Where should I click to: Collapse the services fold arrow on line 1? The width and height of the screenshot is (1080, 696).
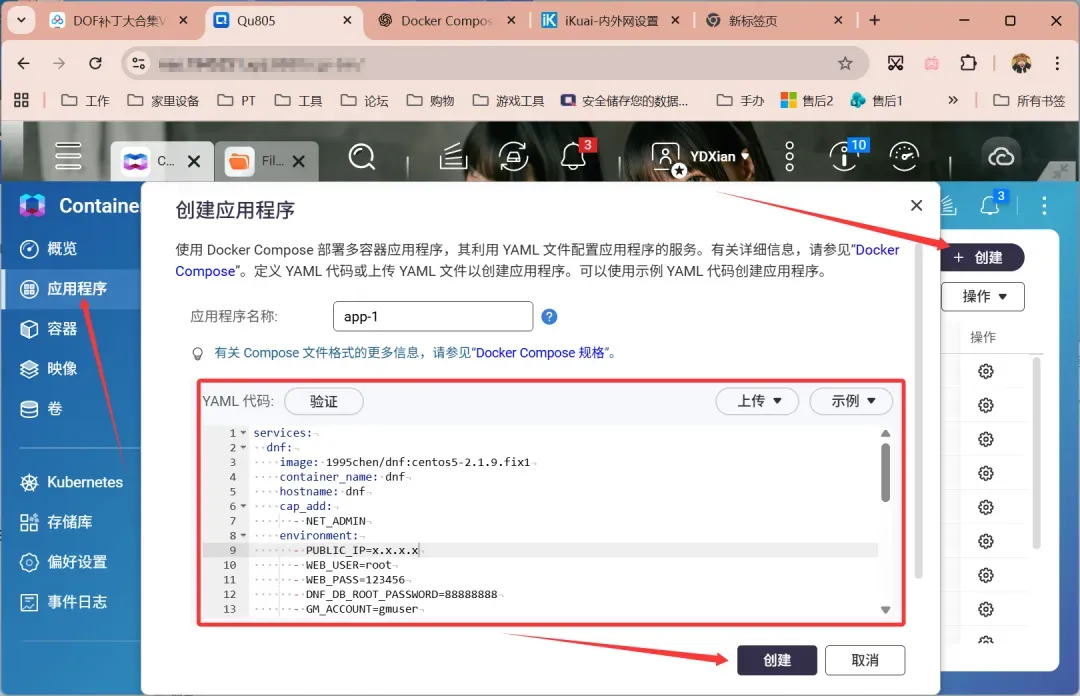point(243,433)
